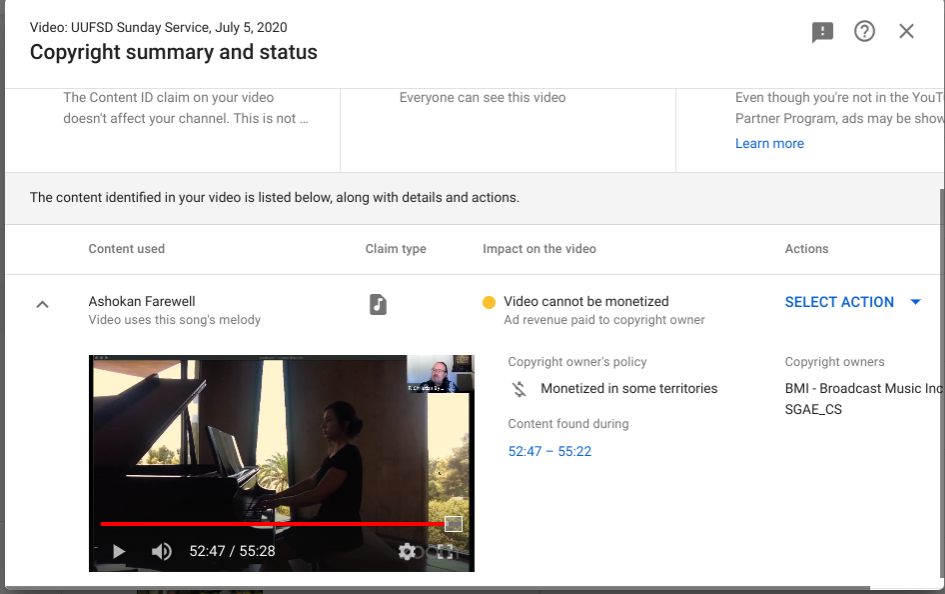
Task: Open the help question mark icon
Action: (x=864, y=31)
